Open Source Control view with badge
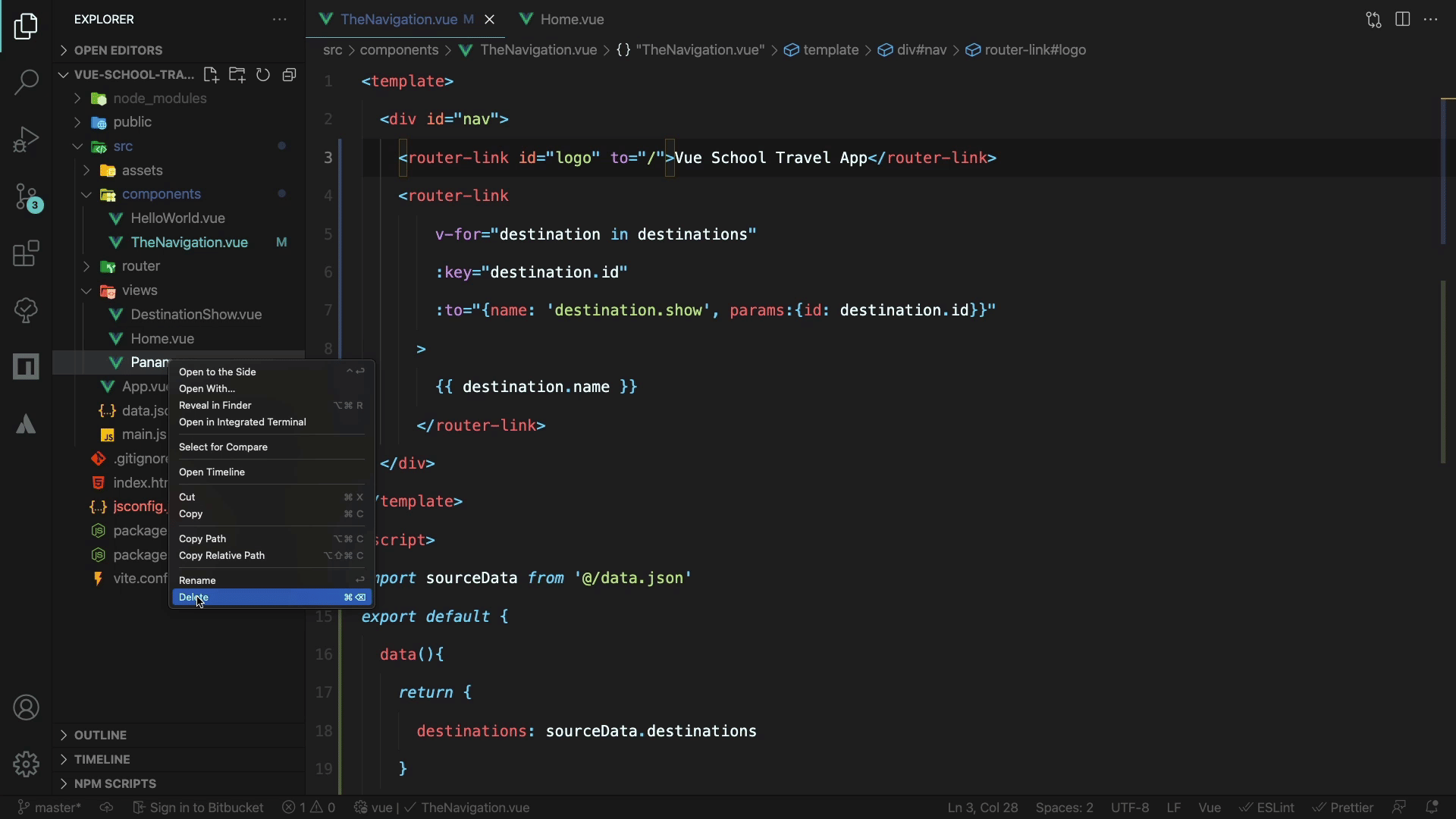Image resolution: width=1456 pixels, height=819 pixels. click(26, 197)
